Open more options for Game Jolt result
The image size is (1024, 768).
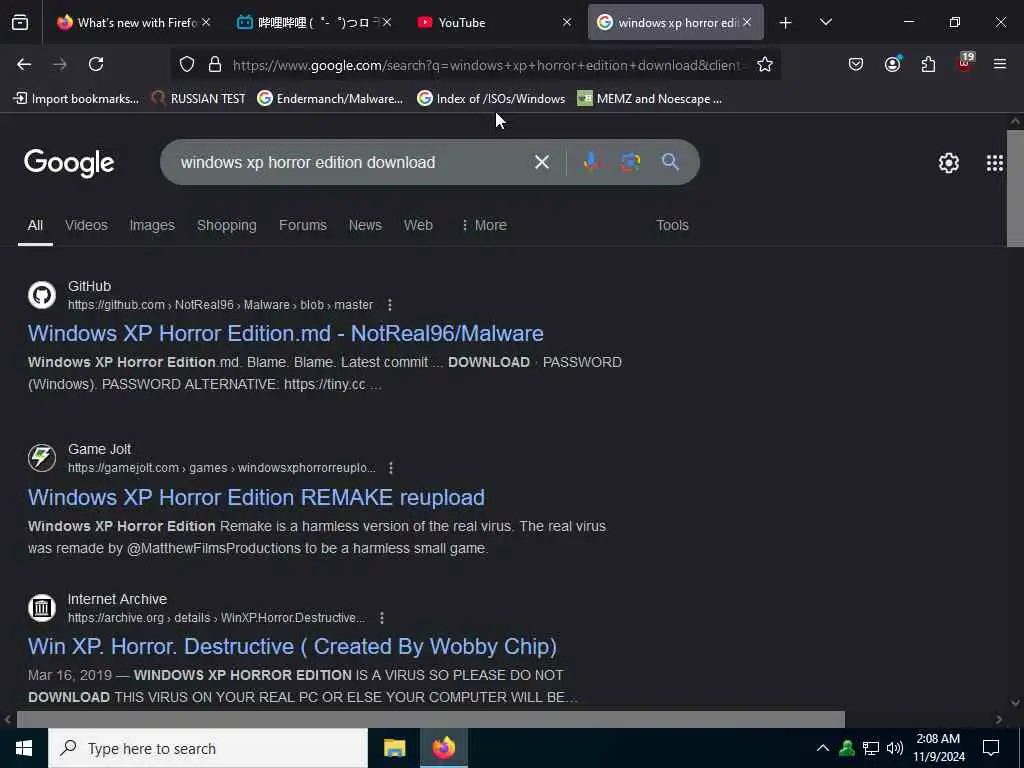point(390,468)
